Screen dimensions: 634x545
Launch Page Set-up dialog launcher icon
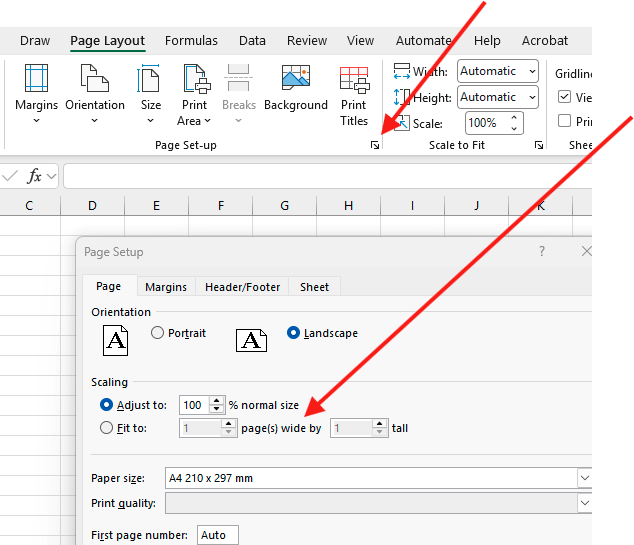(375, 145)
